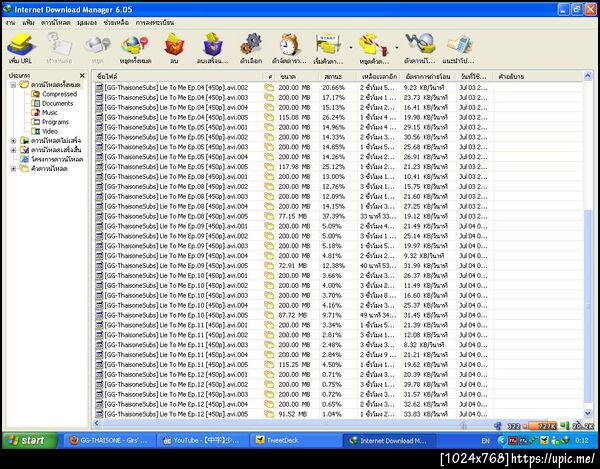
Task: Select row Lie To Me Ep.04 [450p].avi.005
Action: (x=338, y=117)
